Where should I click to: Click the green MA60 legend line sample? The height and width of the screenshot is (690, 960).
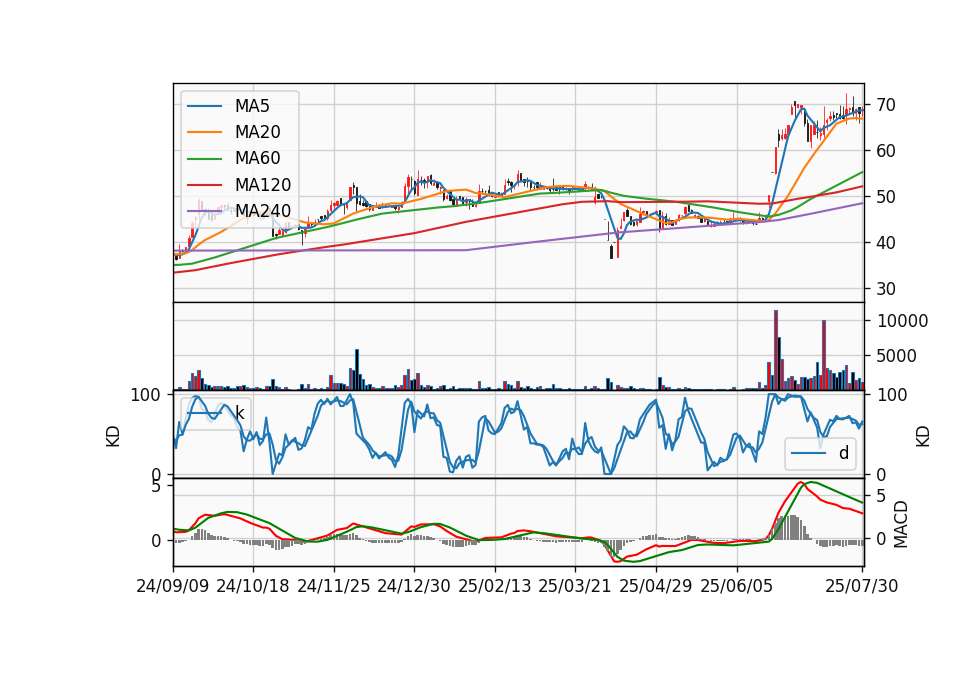point(204,159)
